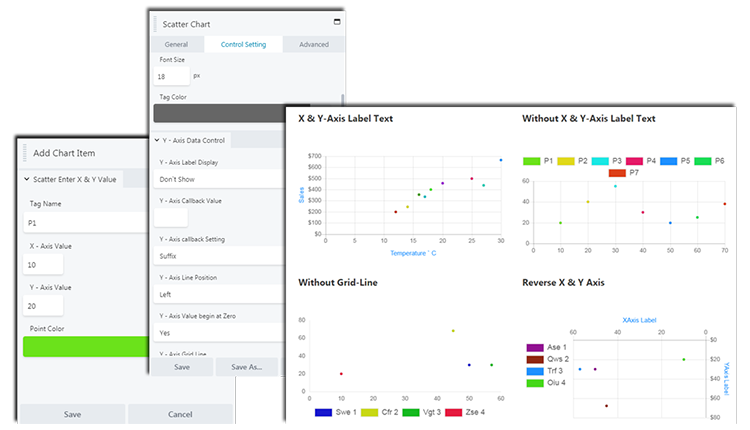The height and width of the screenshot is (430, 750).
Task: Click Cancel in Add Chart Item panel
Action: pos(180,414)
